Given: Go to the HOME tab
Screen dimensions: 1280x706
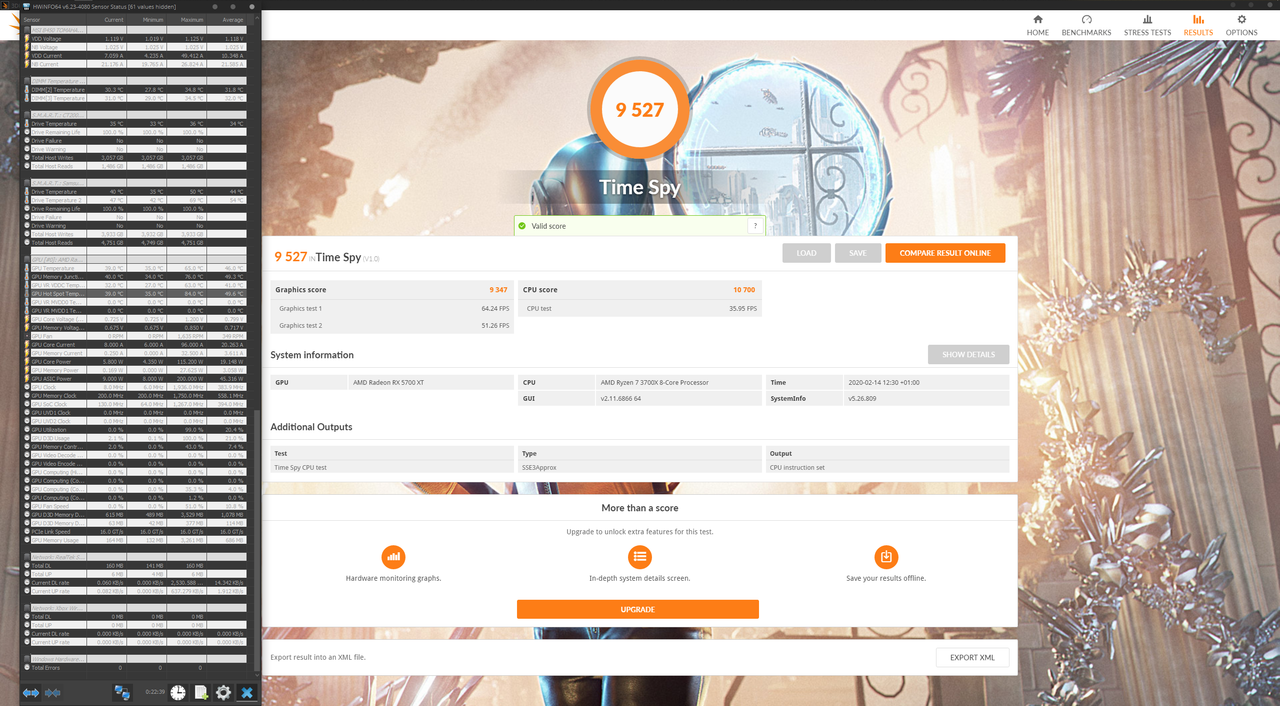Looking at the screenshot, I should (1038, 25).
